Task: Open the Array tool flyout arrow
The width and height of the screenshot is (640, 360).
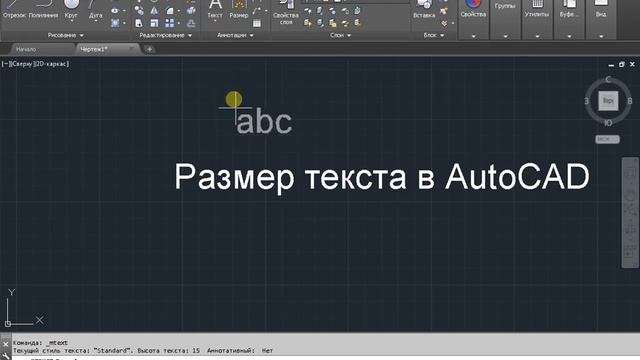Action: click(x=178, y=23)
